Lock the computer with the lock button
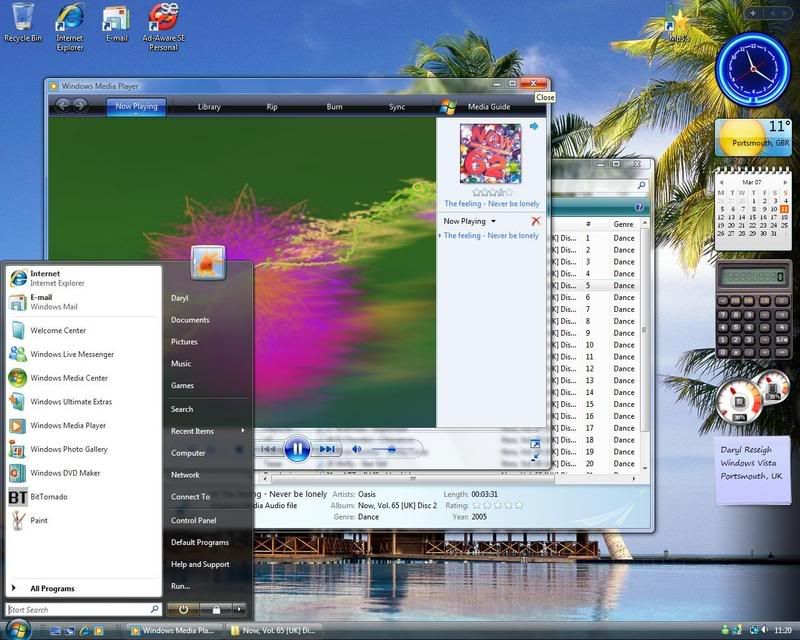This screenshot has height=640, width=800. point(216,609)
